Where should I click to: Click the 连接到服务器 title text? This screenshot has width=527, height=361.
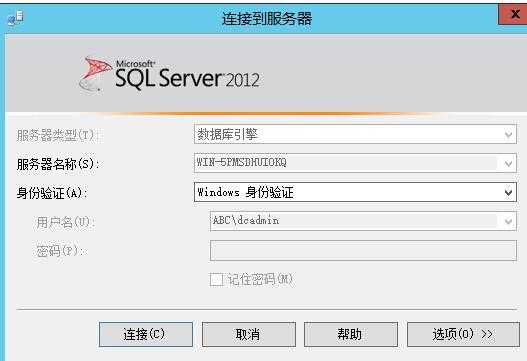click(x=267, y=18)
